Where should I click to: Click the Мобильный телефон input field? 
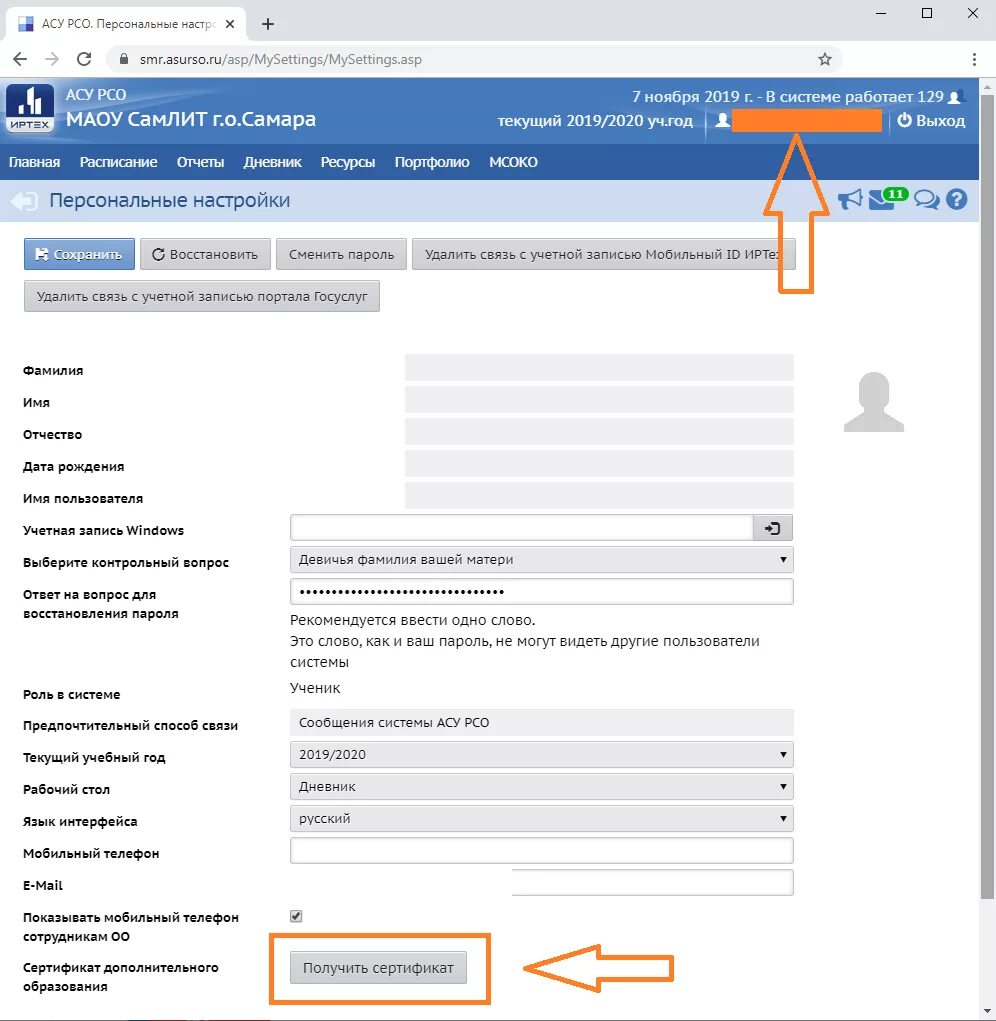pyautogui.click(x=542, y=850)
